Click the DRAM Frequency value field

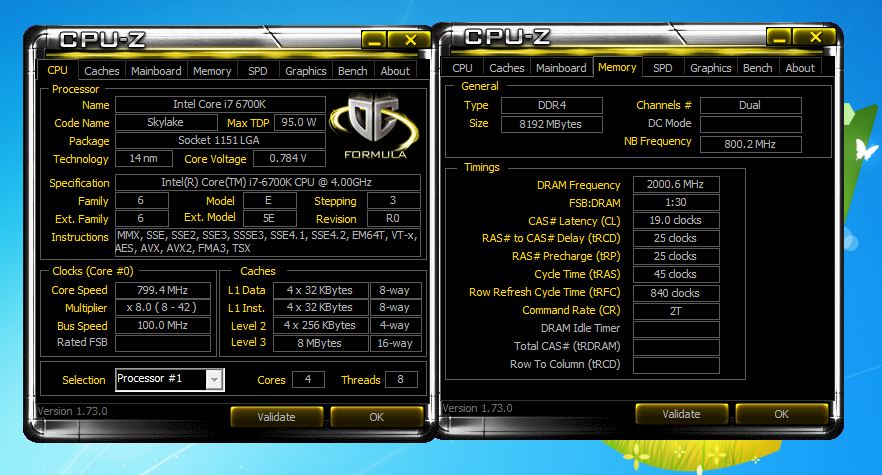[675, 185]
